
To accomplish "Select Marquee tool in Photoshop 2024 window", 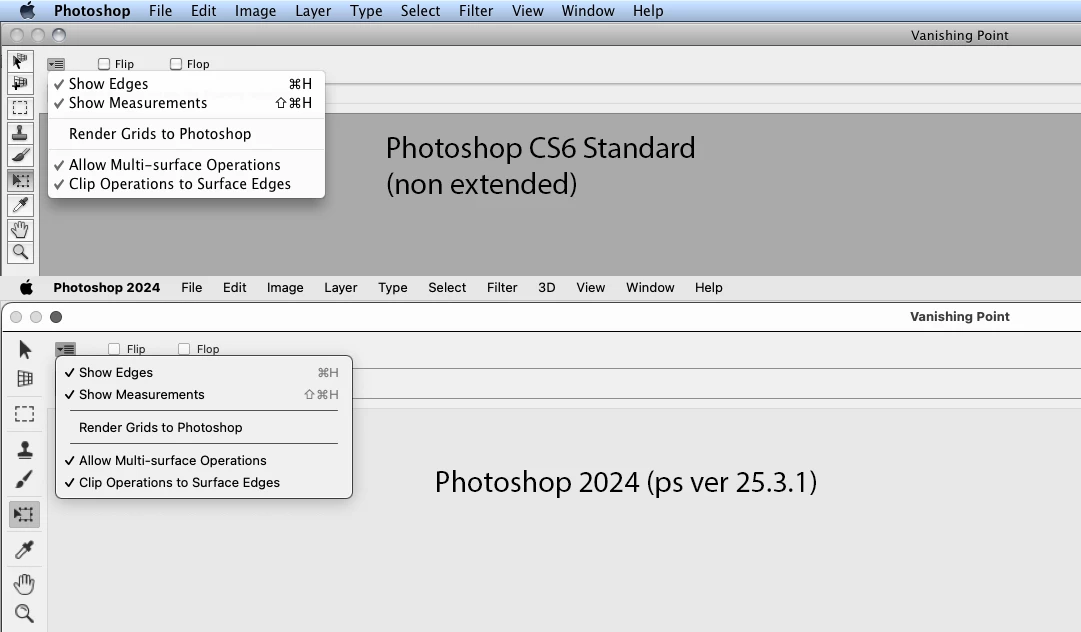I will (25, 414).
